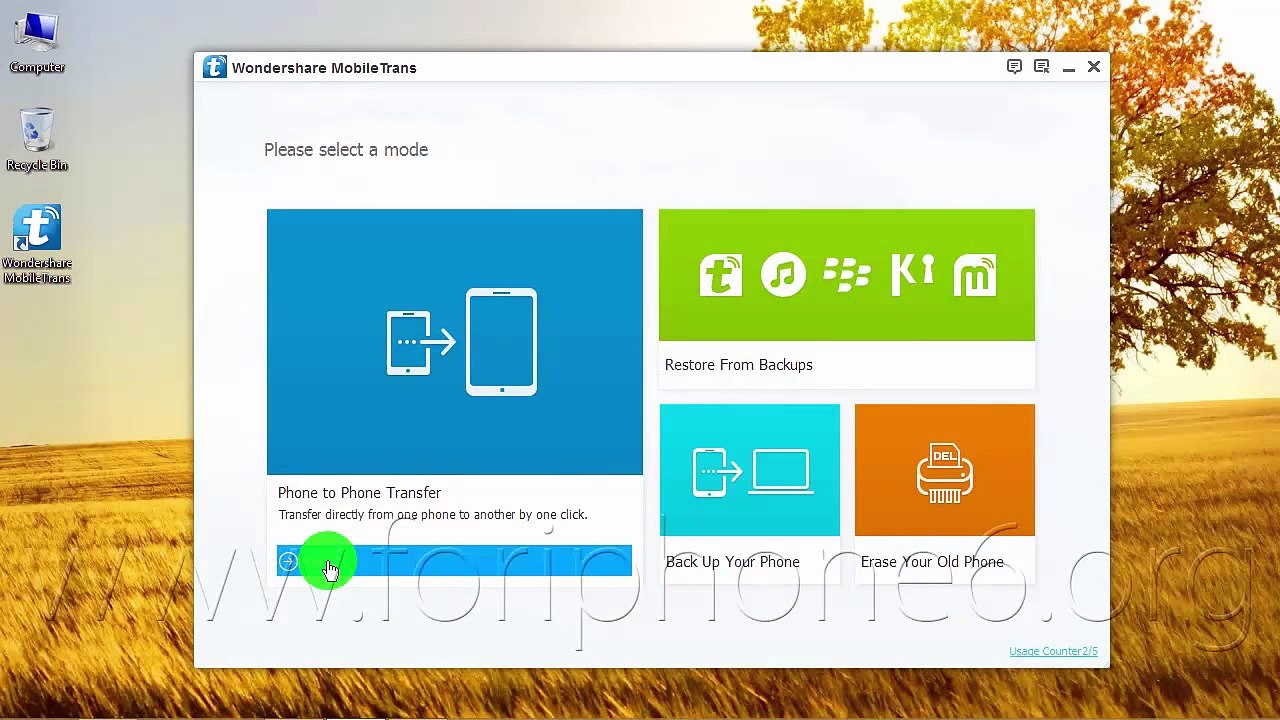This screenshot has height=720, width=1280.
Task: Click the BlackBerry backup icon
Action: [847, 275]
